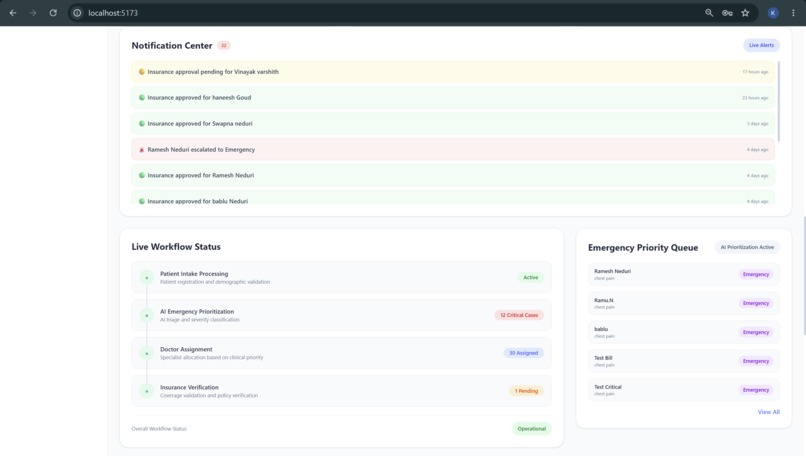Click green icon on haneesh Goud notification
The width and height of the screenshot is (806, 456).
tap(142, 98)
